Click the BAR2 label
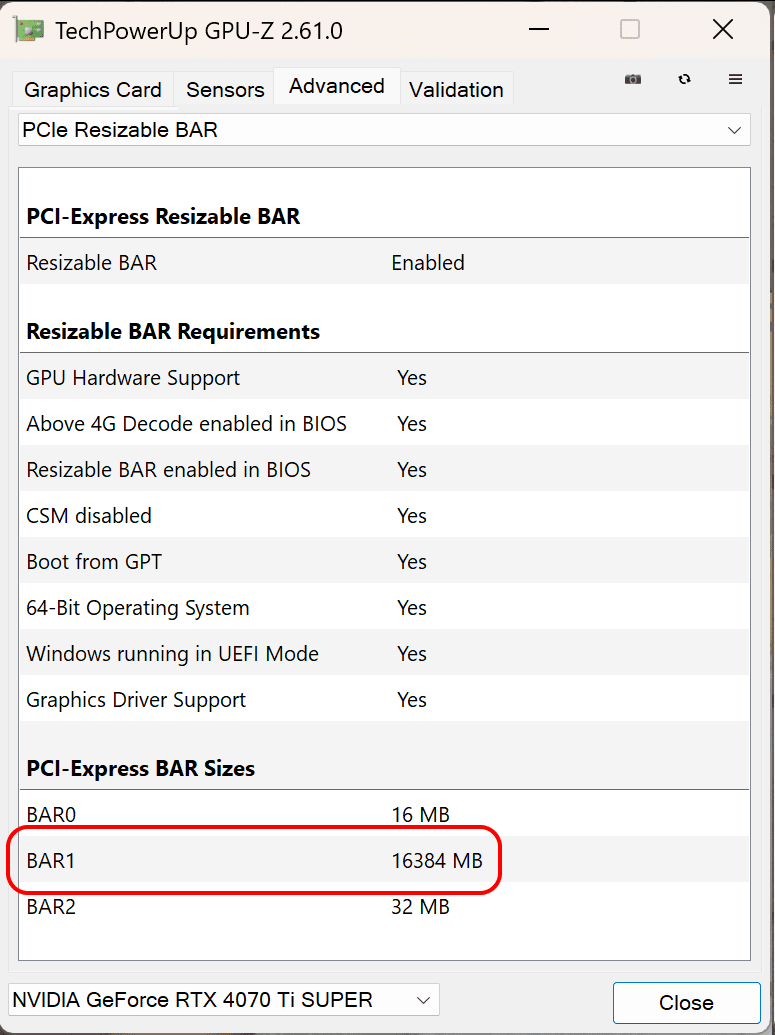The width and height of the screenshot is (775, 1035). coord(51,907)
